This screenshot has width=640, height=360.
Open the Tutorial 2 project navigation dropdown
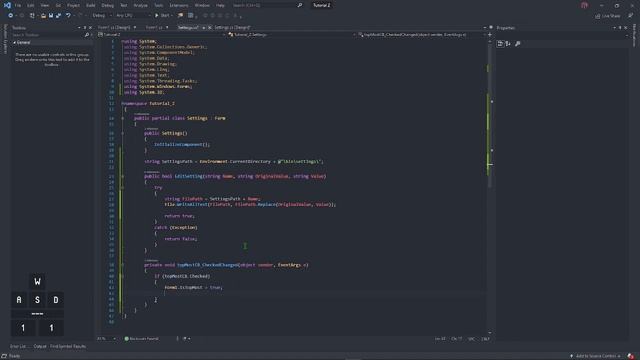click(162, 35)
